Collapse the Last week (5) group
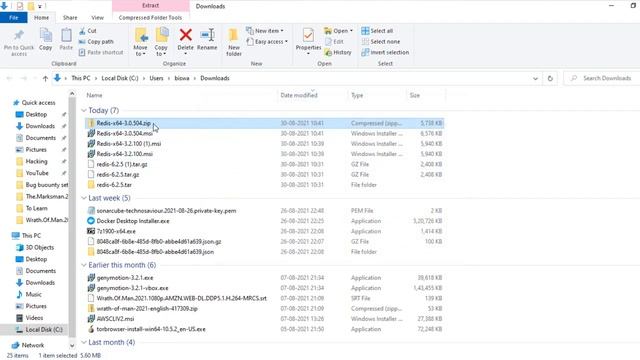The image size is (640, 360). [x=84, y=198]
